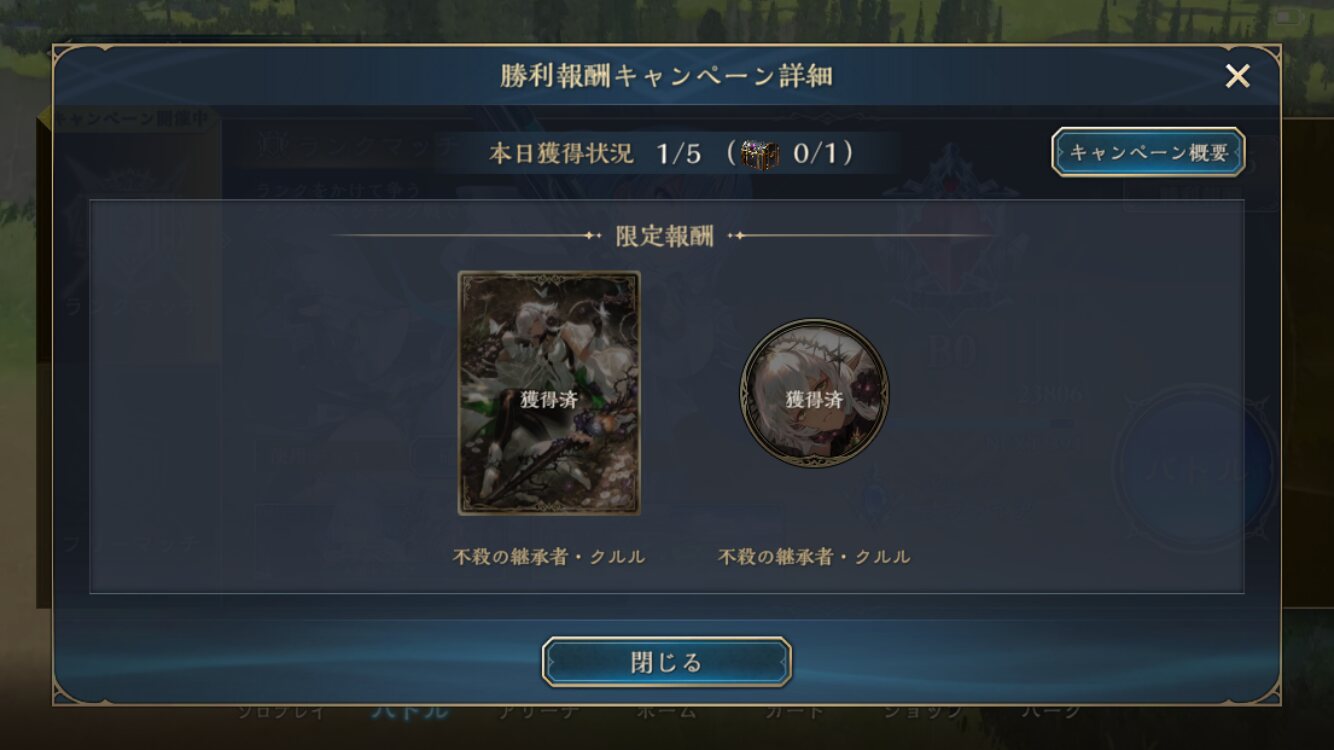
Task: Select the クルル card reward thumbnail
Action: [x=549, y=393]
